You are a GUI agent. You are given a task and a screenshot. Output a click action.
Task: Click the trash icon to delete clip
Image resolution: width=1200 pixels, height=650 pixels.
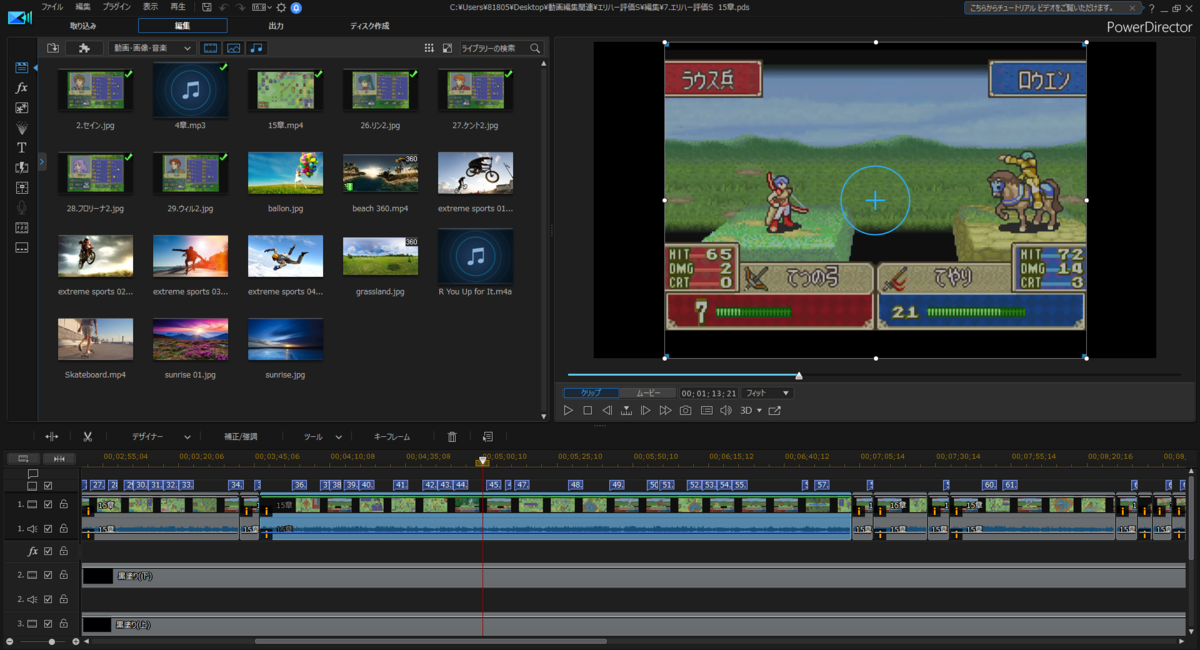point(452,437)
